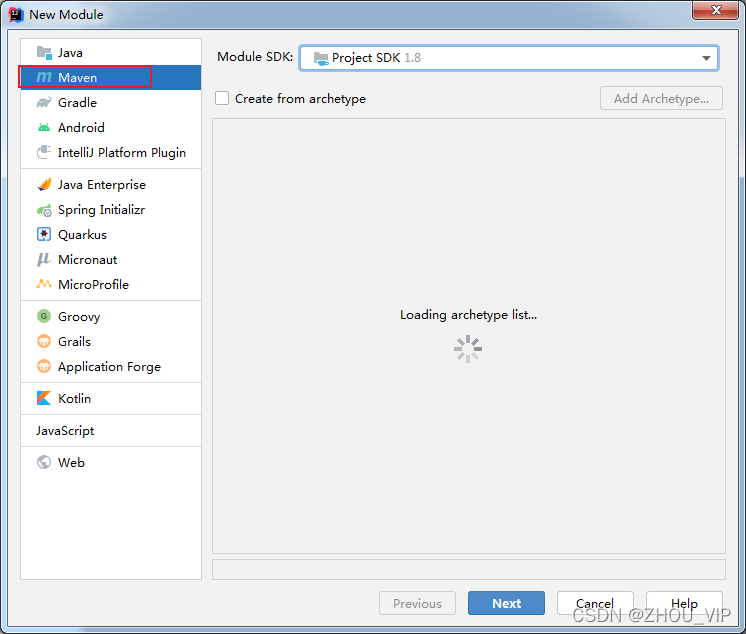Pick Micronaut from generator list
This screenshot has height=634, width=746.
(111, 259)
